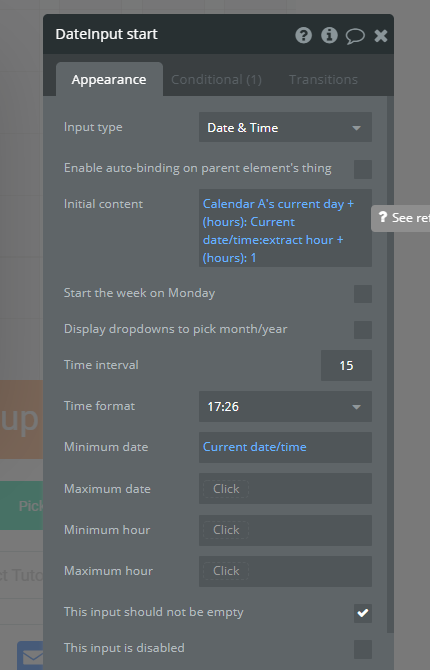This screenshot has width=430, height=670.
Task: Switch to the Conditional (1) tab
Action: (x=216, y=79)
